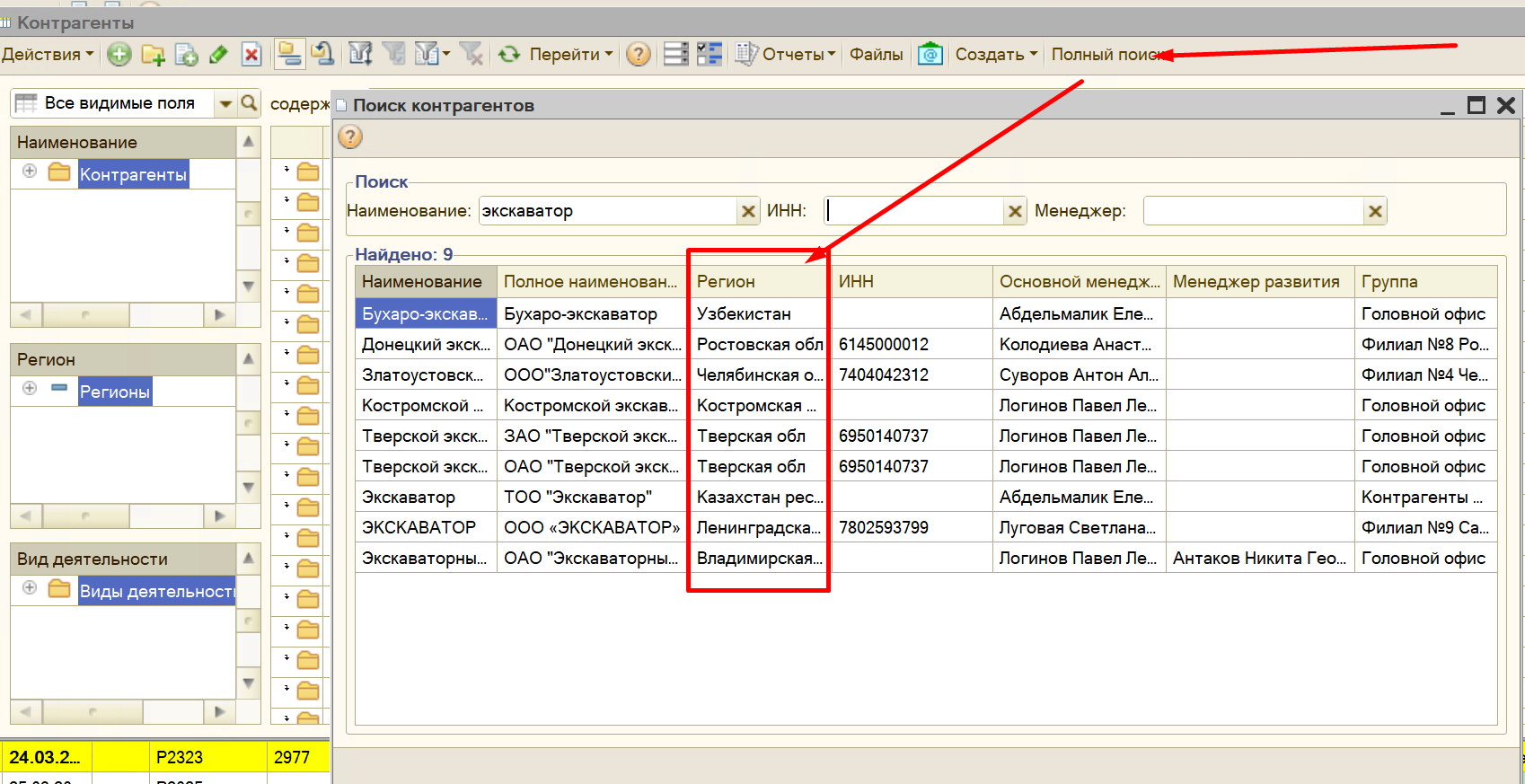Click the green pencil Edit icon

(218, 55)
